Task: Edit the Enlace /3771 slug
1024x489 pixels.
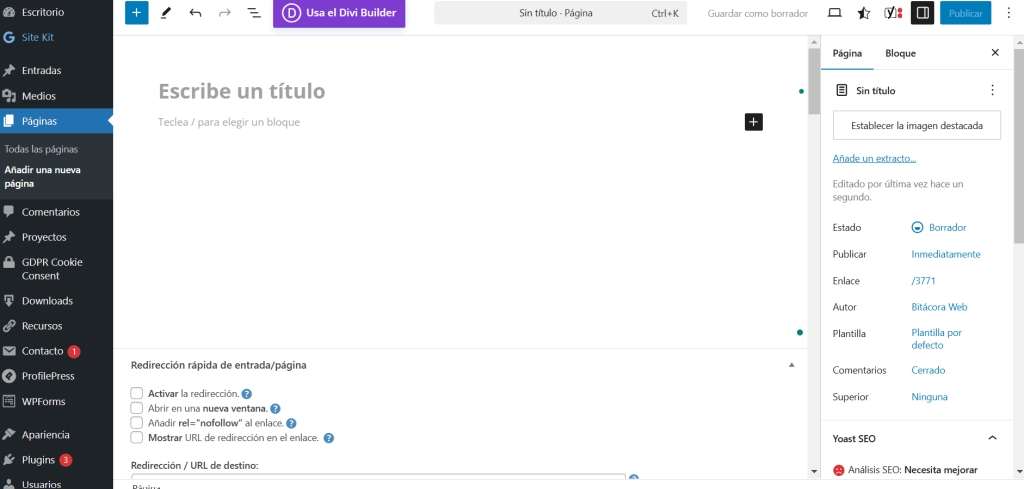Action: [x=924, y=281]
